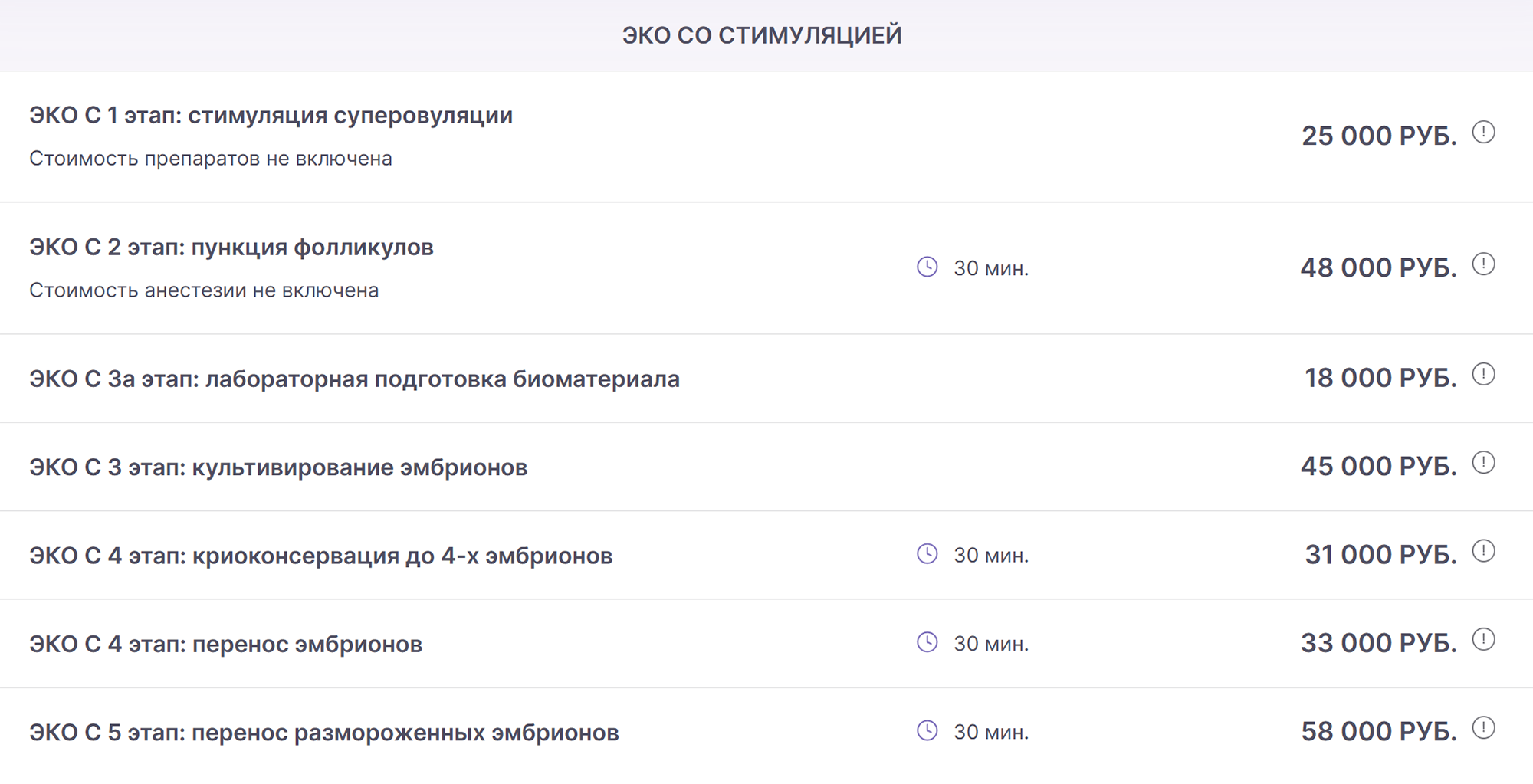Click the price '18 000 РУБ.'

click(x=1380, y=378)
